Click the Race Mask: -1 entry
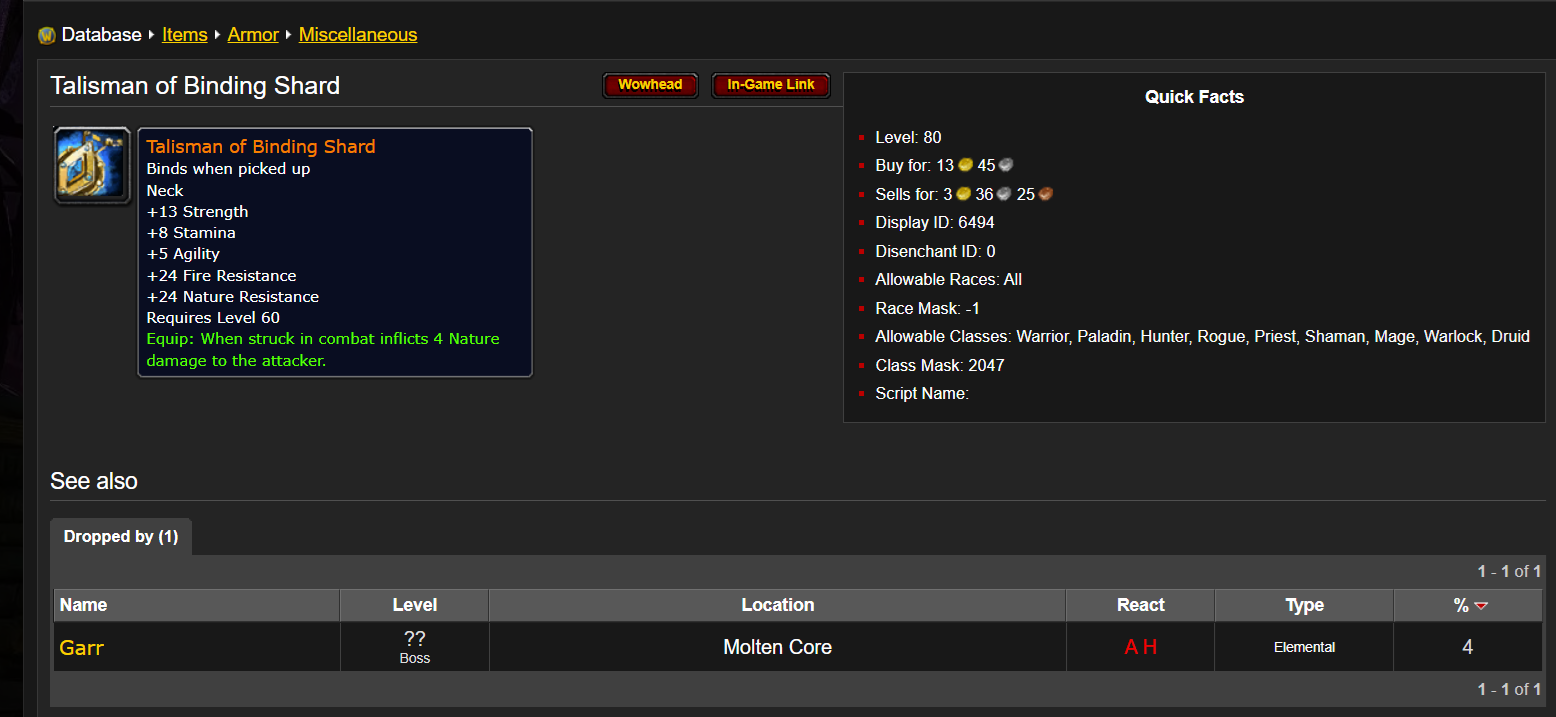 [927, 308]
